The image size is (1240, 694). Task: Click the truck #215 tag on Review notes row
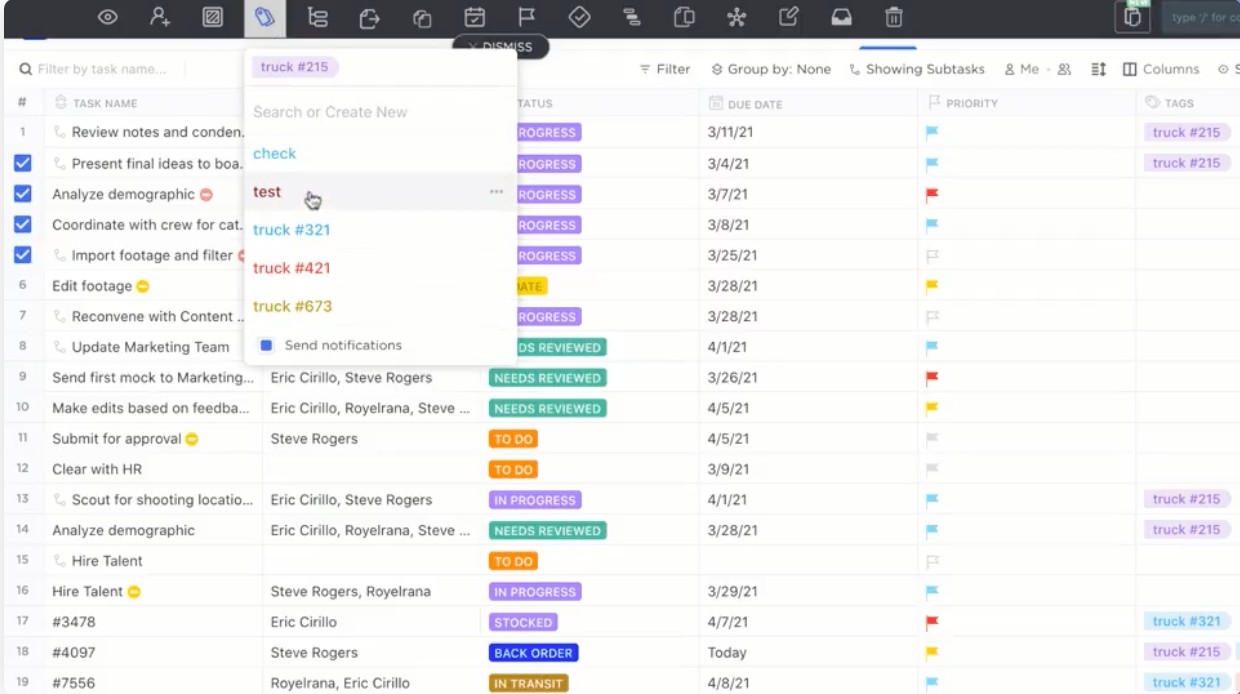tap(1186, 132)
